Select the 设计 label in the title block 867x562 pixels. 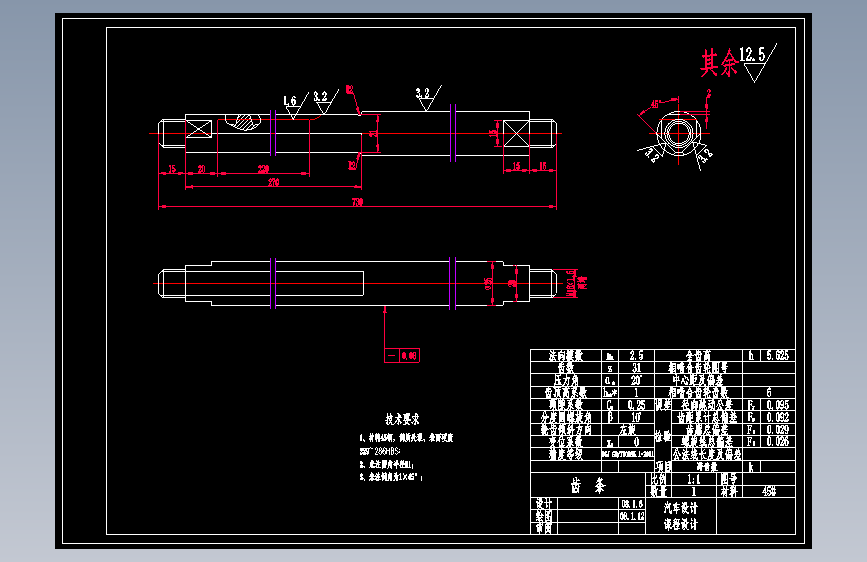(x=544, y=504)
